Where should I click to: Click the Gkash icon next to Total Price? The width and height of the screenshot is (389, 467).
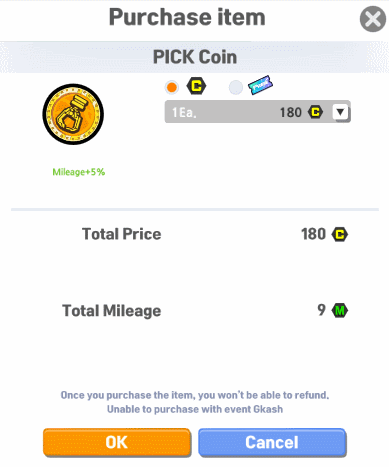340,234
